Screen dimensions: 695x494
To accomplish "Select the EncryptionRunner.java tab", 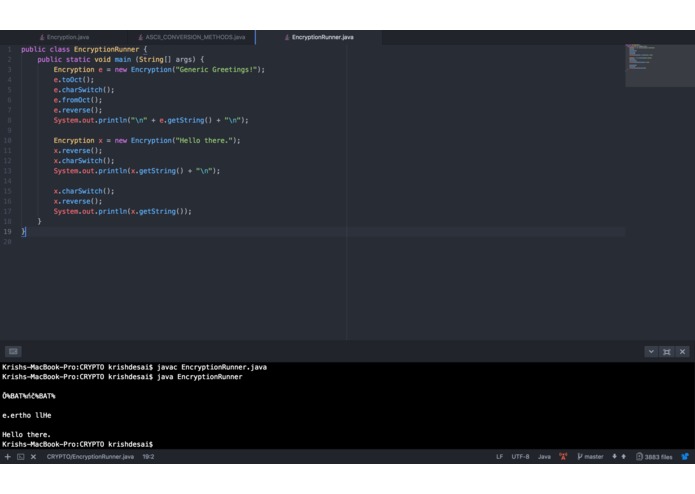I will pyautogui.click(x=319, y=37).
